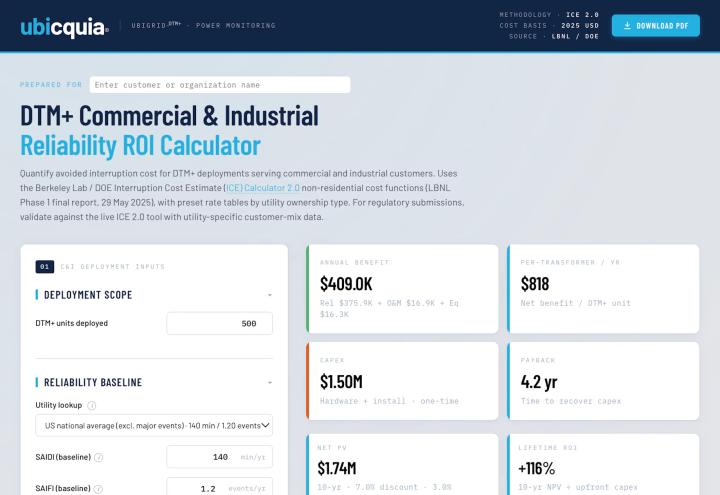
Task: Click 'Net benefit / DTM+ unit' caption
Action: click(x=575, y=303)
